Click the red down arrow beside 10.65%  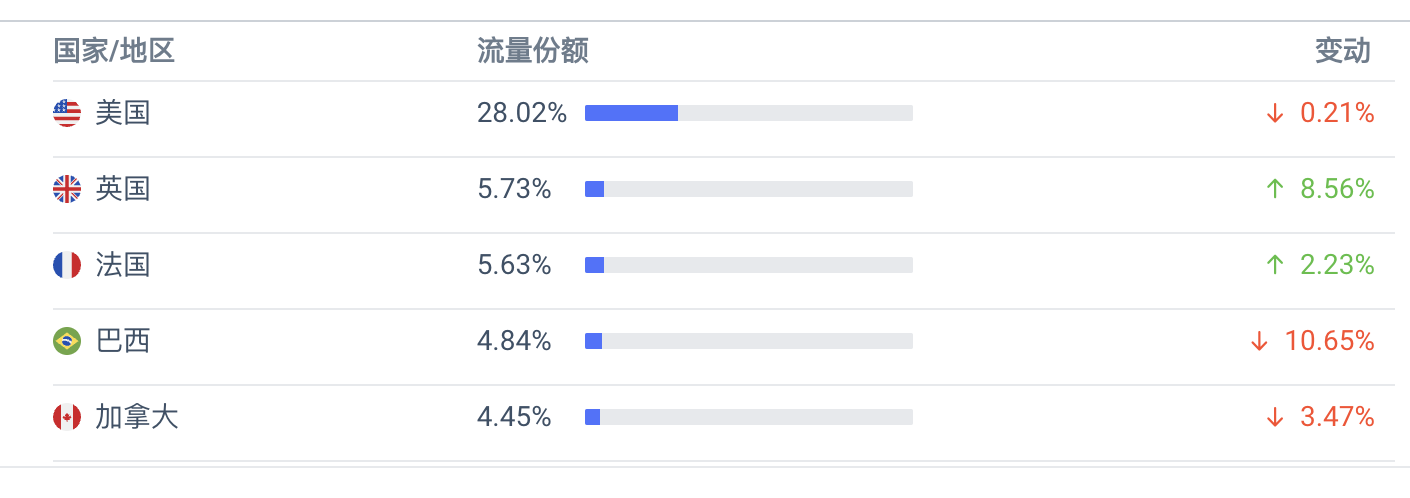(1259, 341)
